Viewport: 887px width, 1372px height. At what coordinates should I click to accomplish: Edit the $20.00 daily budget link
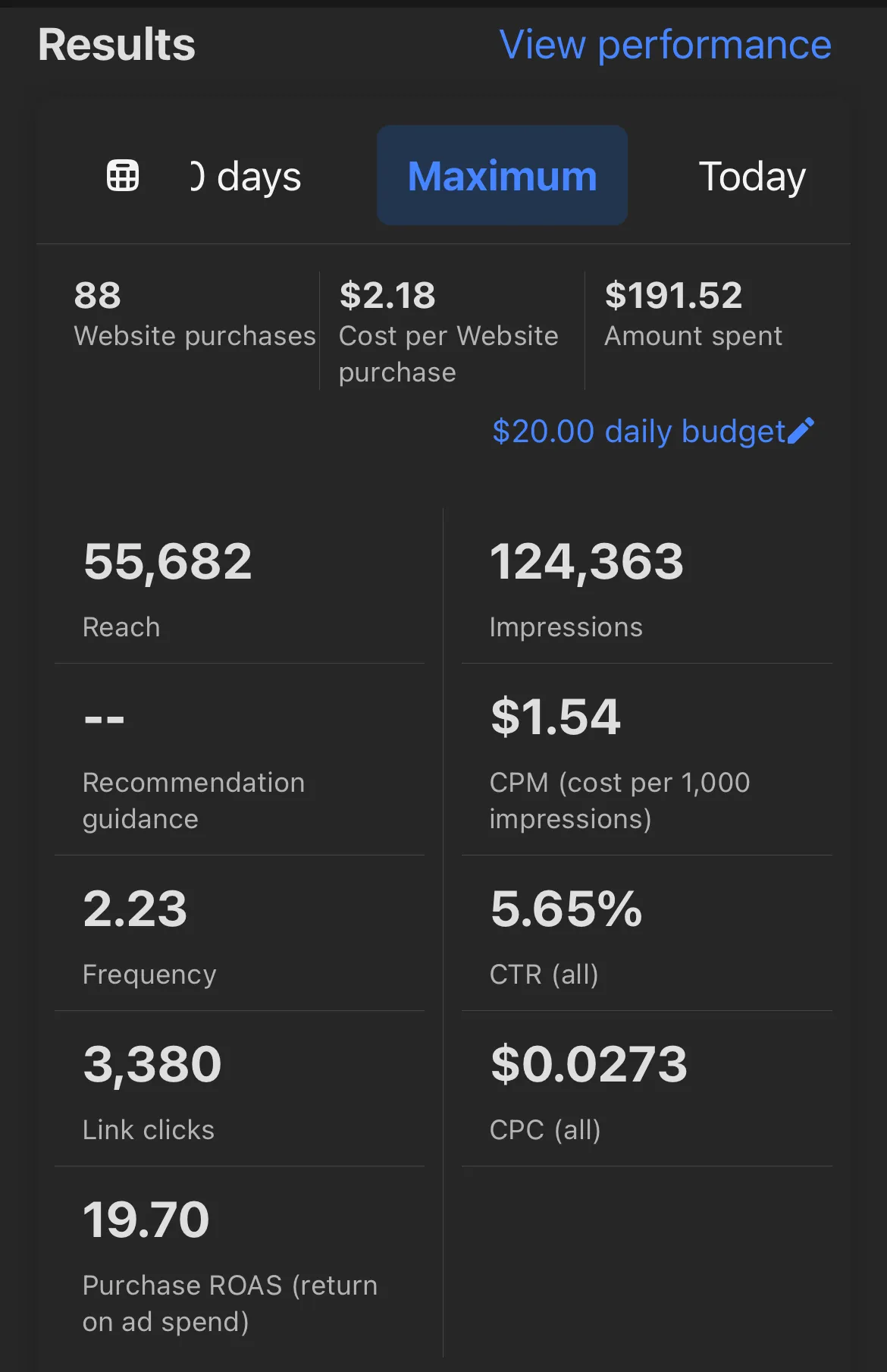(638, 432)
